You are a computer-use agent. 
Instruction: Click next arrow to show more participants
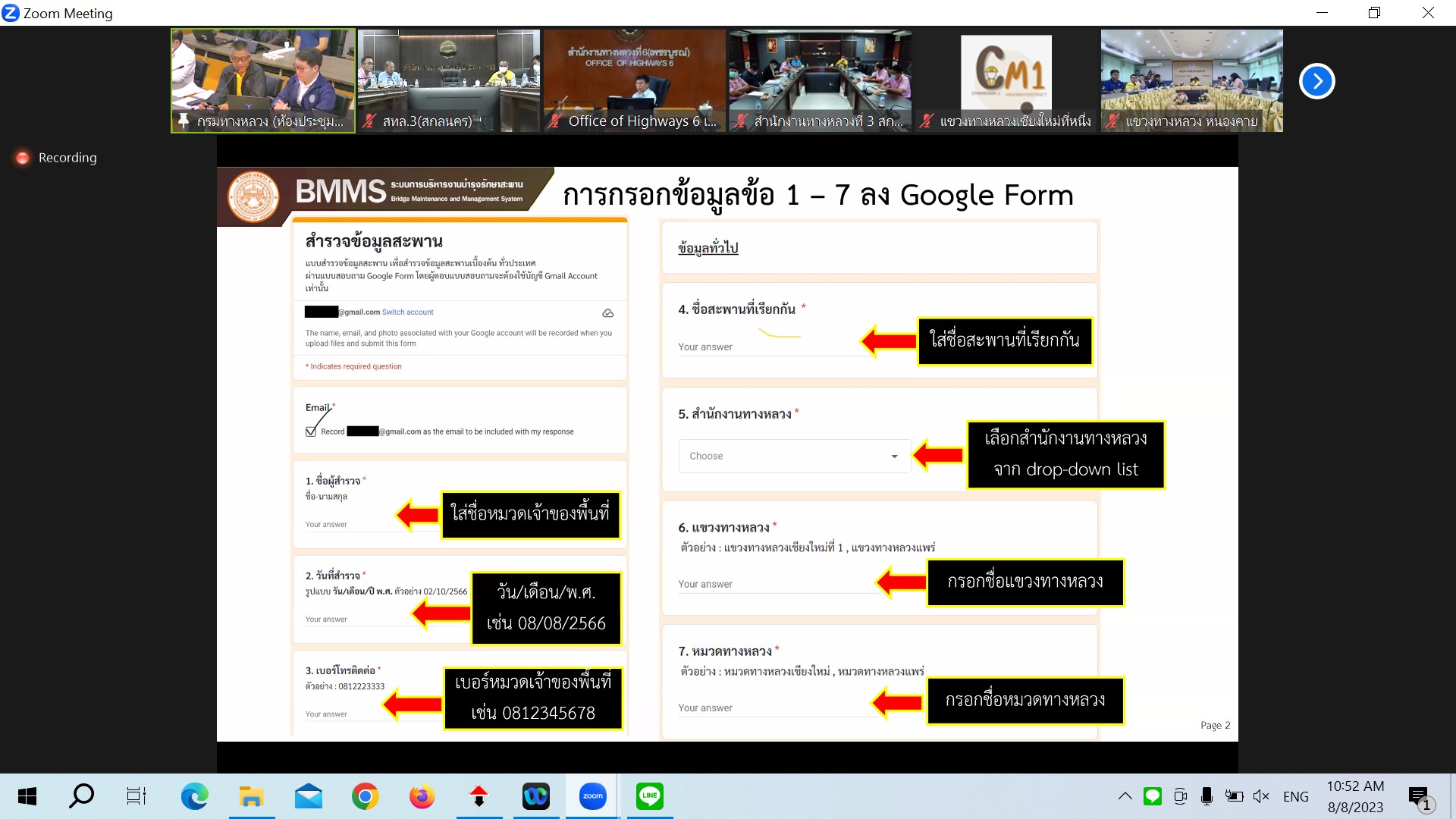tap(1316, 81)
